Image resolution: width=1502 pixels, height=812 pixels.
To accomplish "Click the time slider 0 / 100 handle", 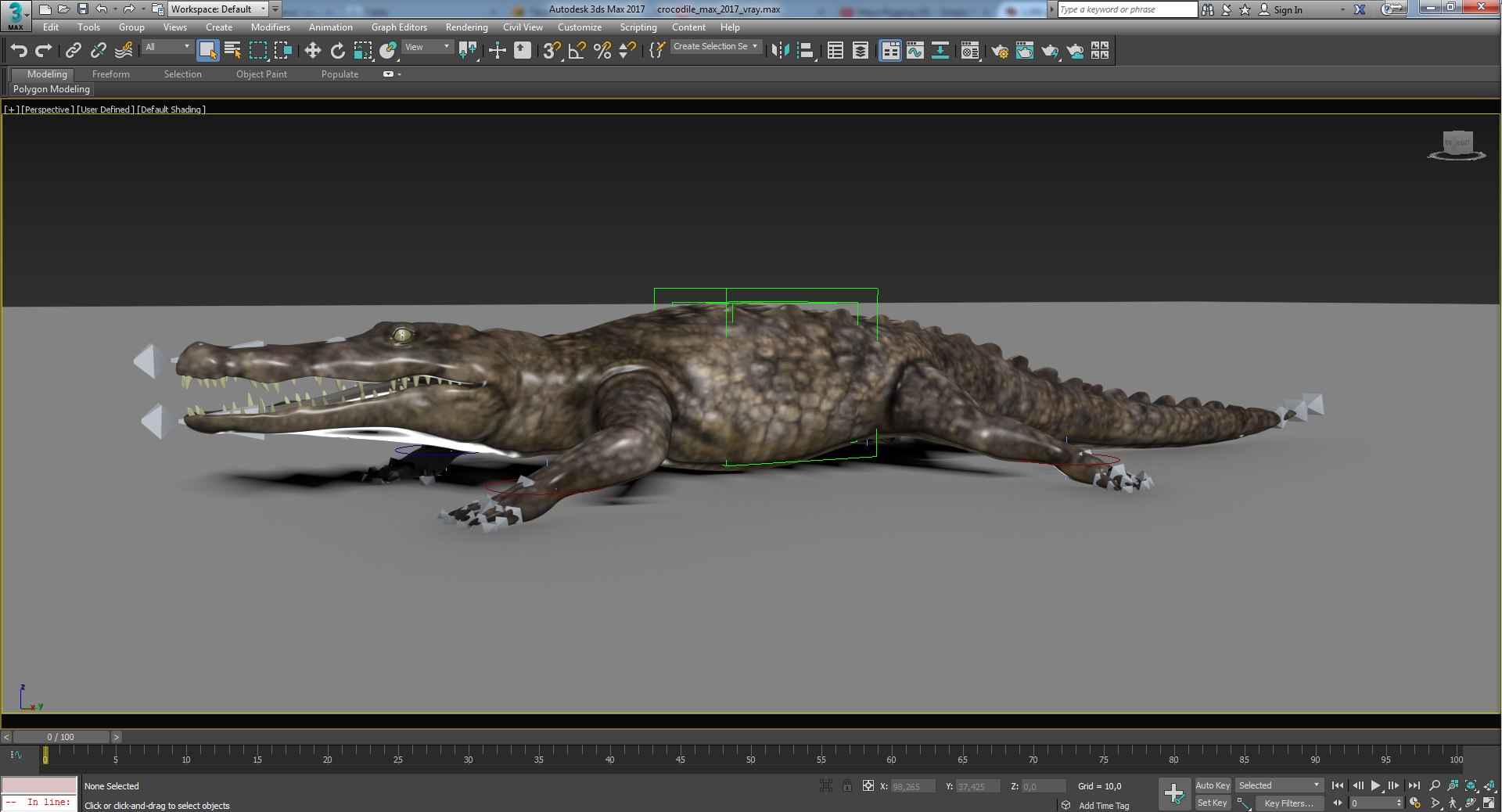I will (x=61, y=737).
